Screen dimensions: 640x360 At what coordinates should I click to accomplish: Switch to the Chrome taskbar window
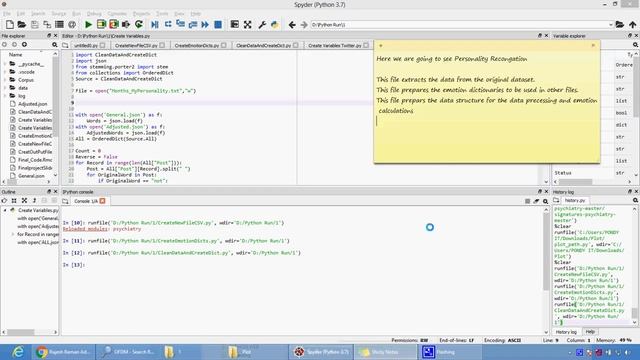point(64,352)
